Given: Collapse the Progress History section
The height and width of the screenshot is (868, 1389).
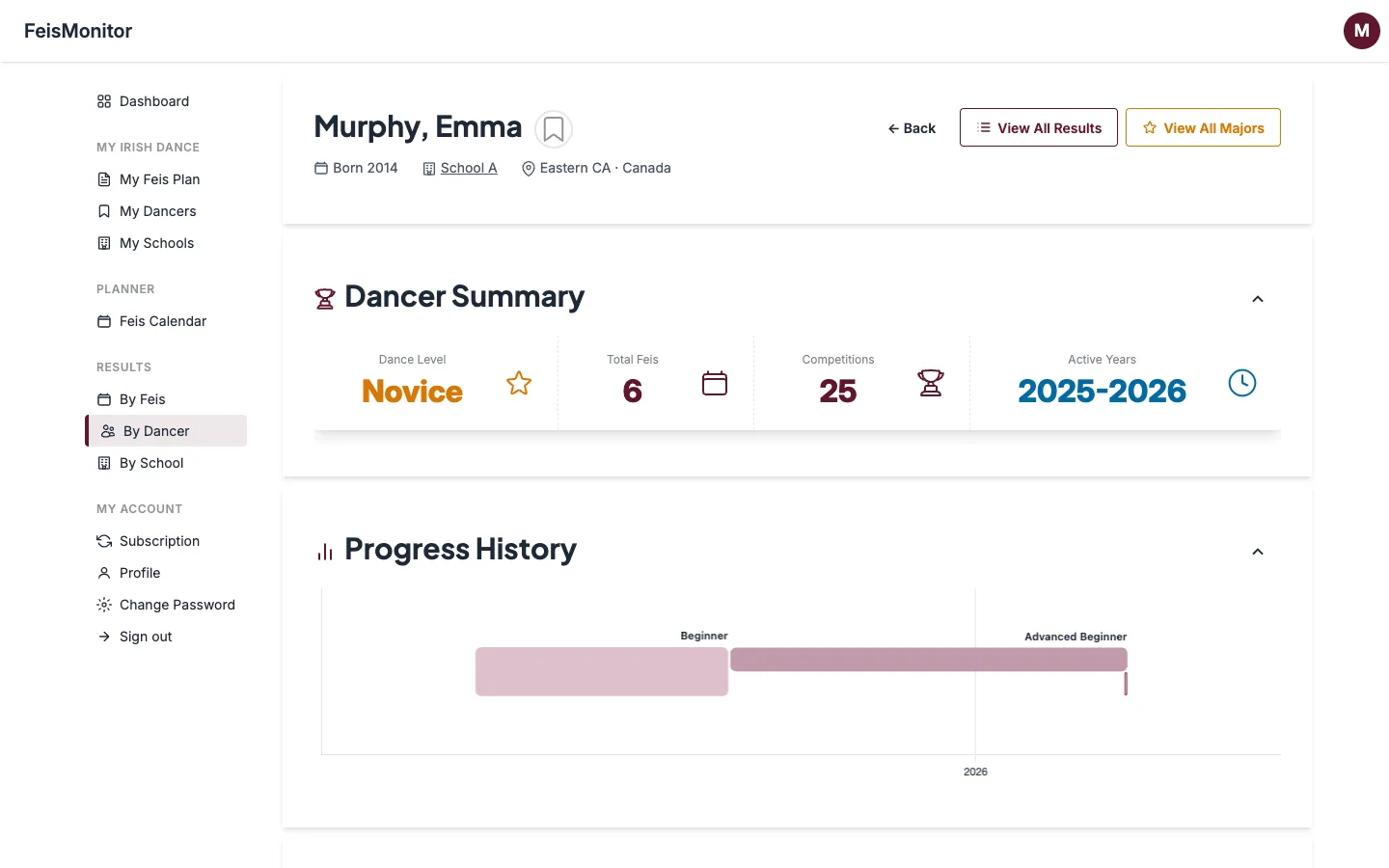Looking at the screenshot, I should click(1257, 552).
